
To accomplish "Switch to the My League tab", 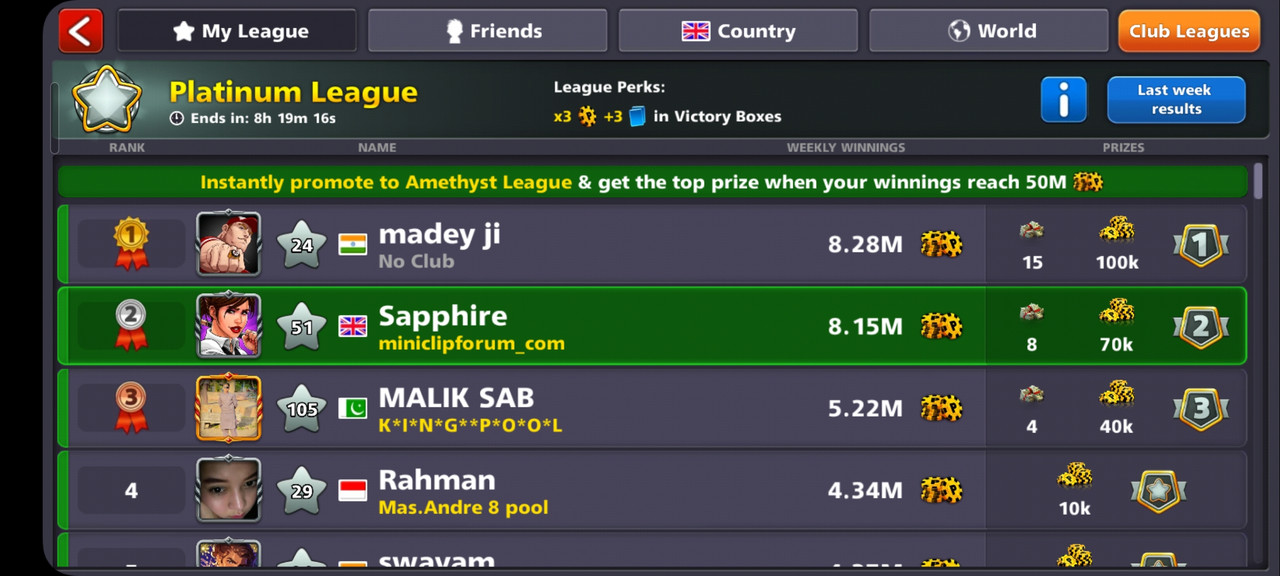I will (236, 31).
